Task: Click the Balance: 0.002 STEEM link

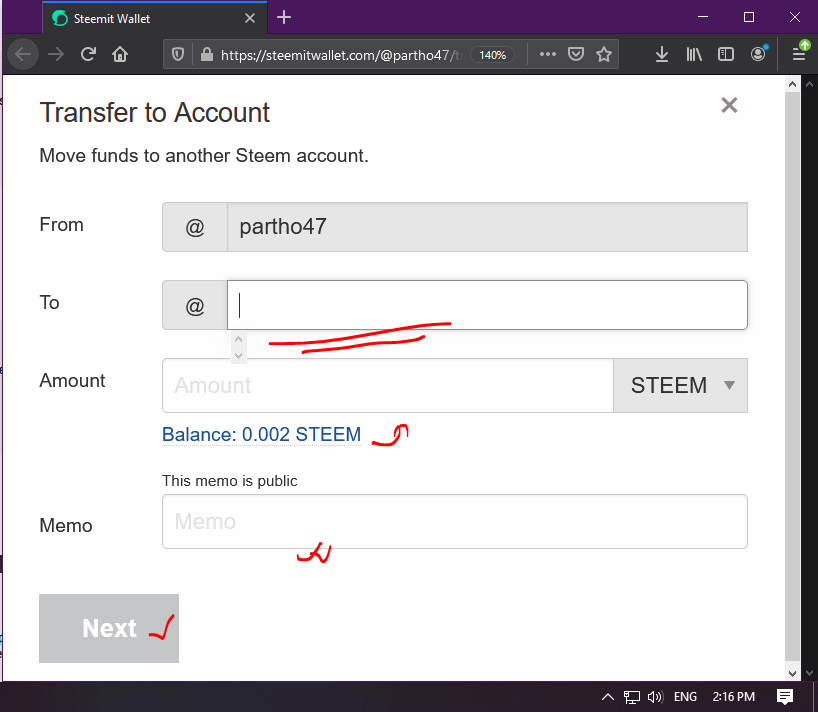Action: coord(261,435)
